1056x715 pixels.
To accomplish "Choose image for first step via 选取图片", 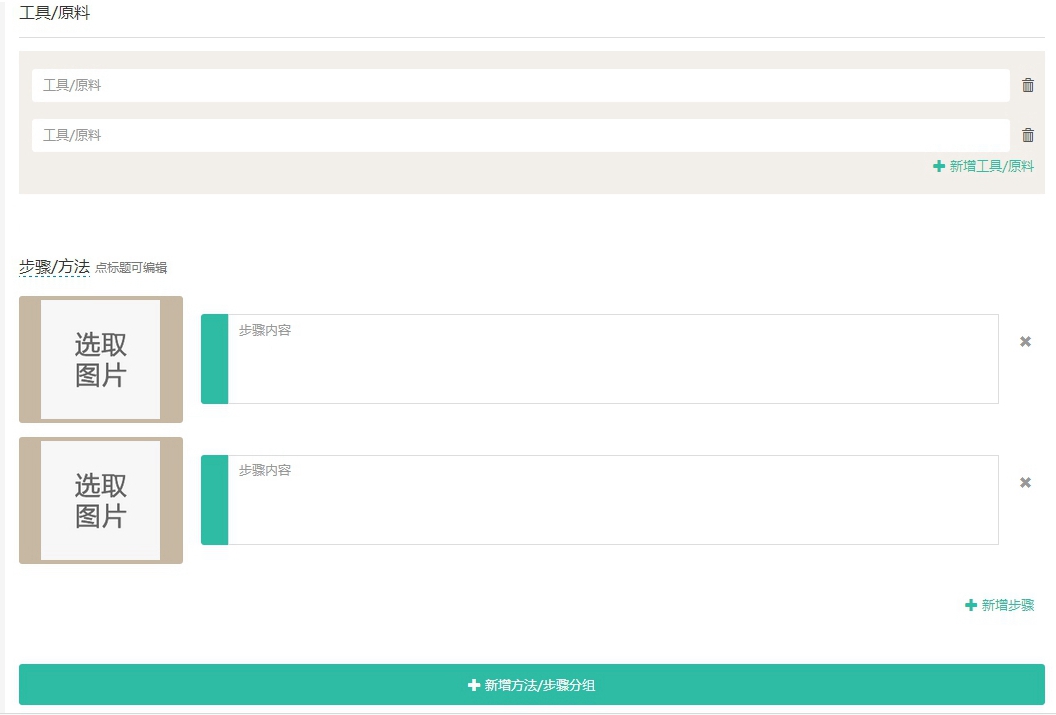I will click(101, 359).
